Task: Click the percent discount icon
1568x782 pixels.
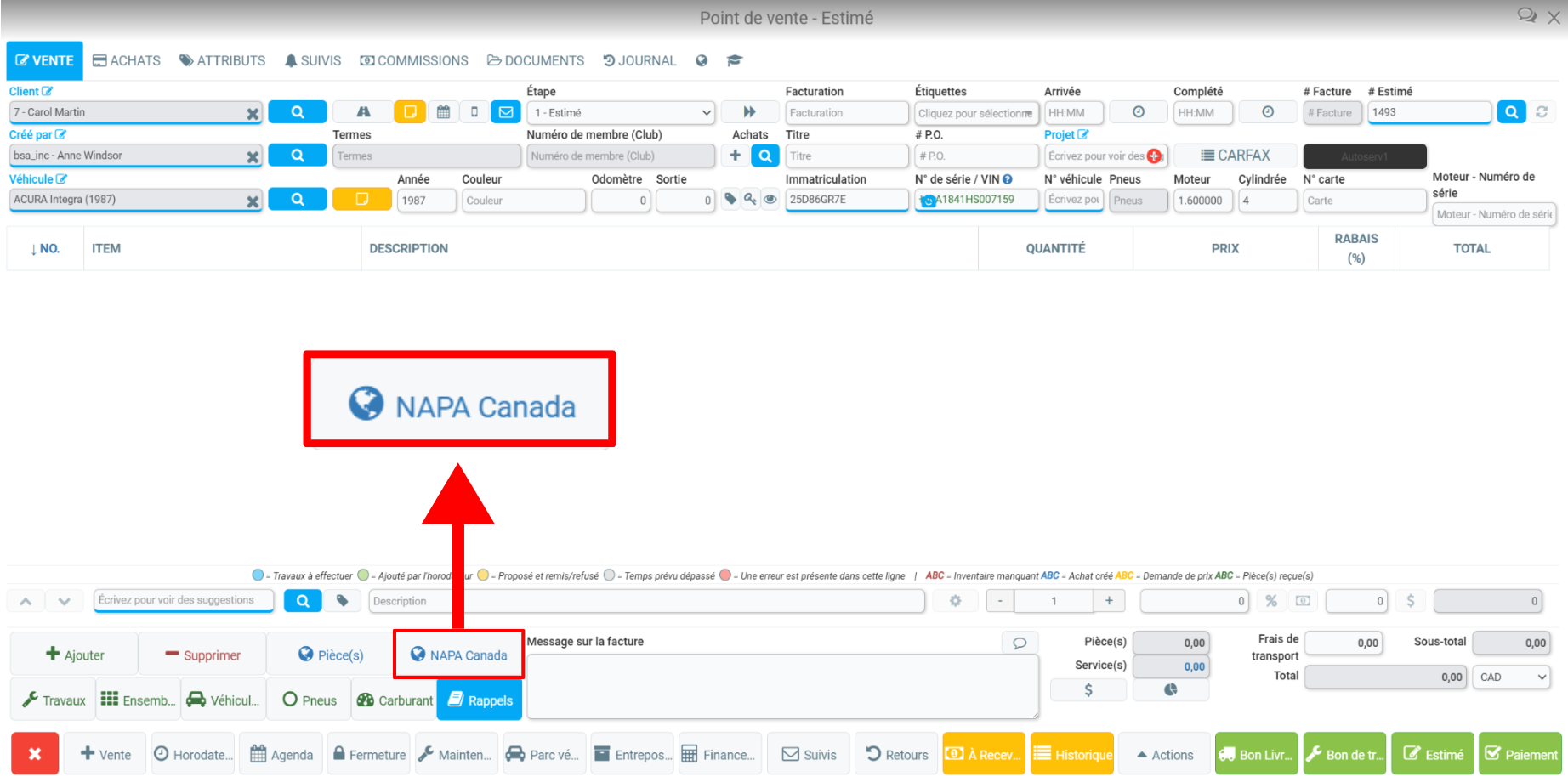Action: (1271, 601)
